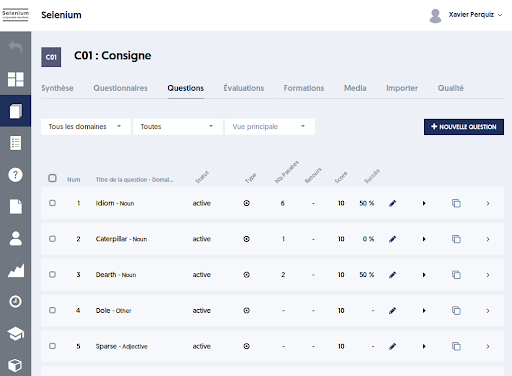This screenshot has height=376, width=512.
Task: Select the Questions tab
Action: click(x=186, y=88)
